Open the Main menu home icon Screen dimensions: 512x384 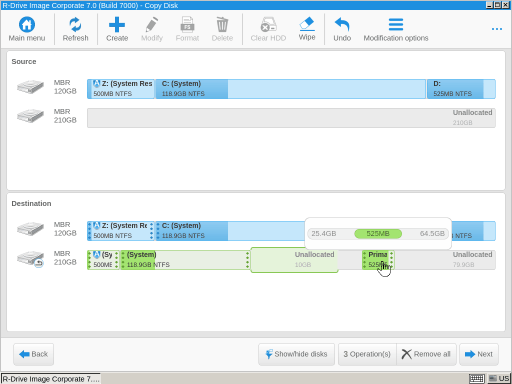pos(27,29)
